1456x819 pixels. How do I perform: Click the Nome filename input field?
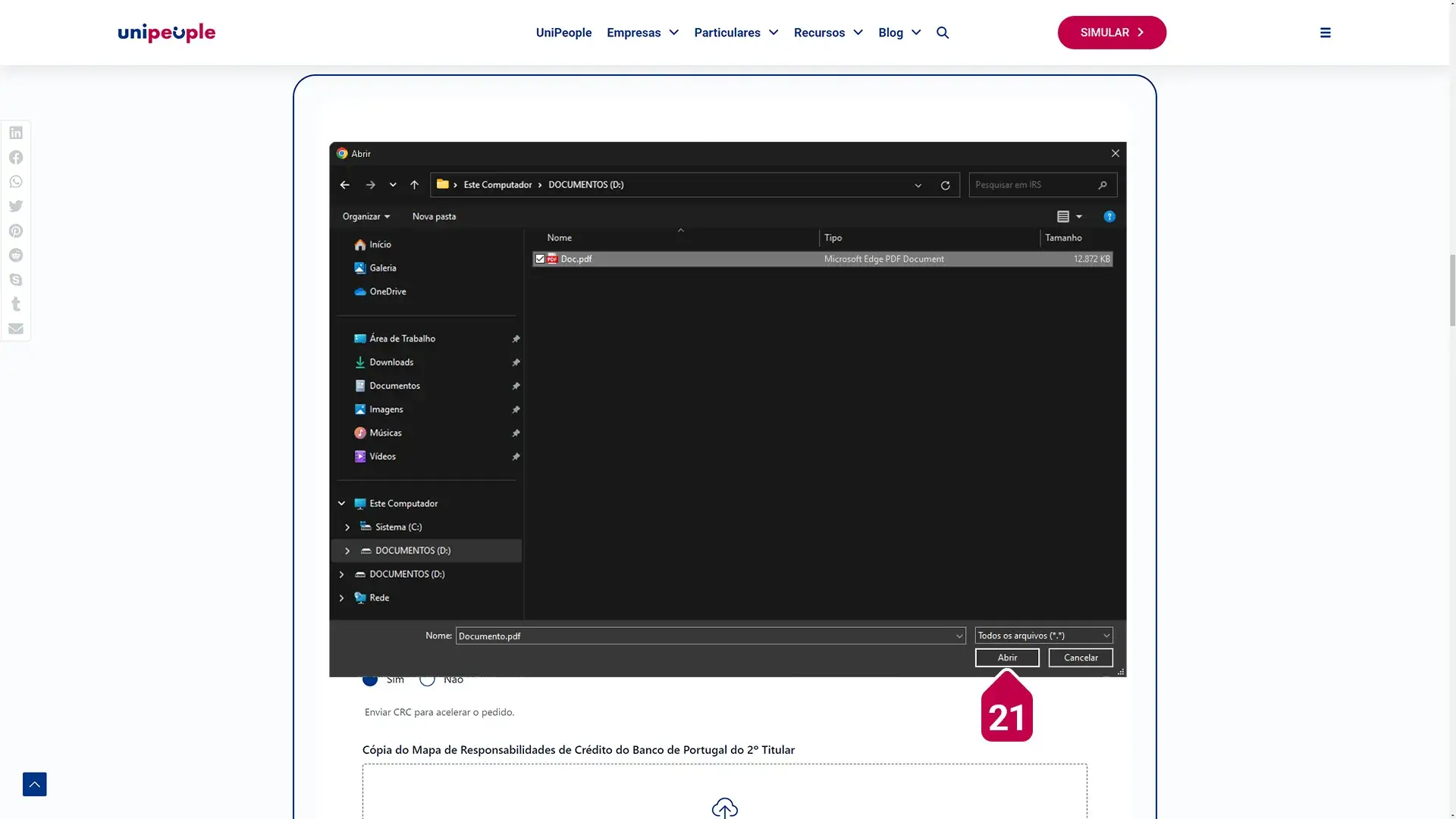coord(705,636)
